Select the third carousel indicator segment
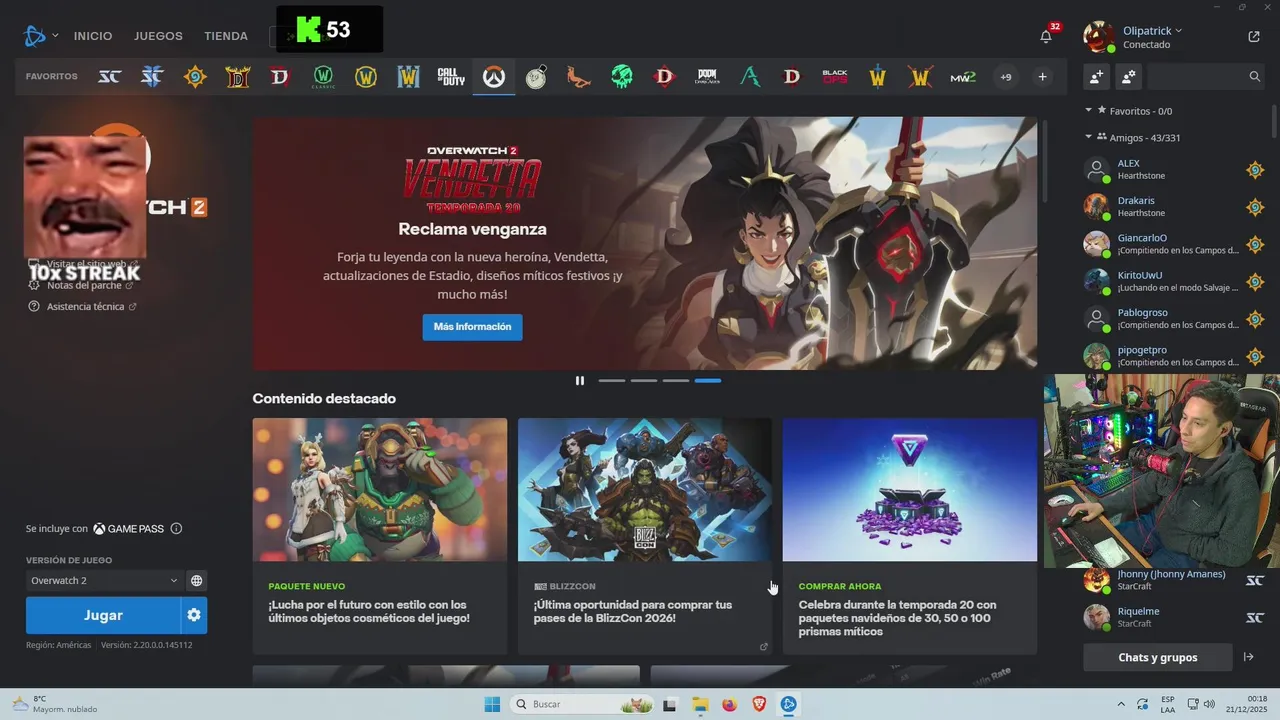The image size is (1280, 720). point(676,380)
